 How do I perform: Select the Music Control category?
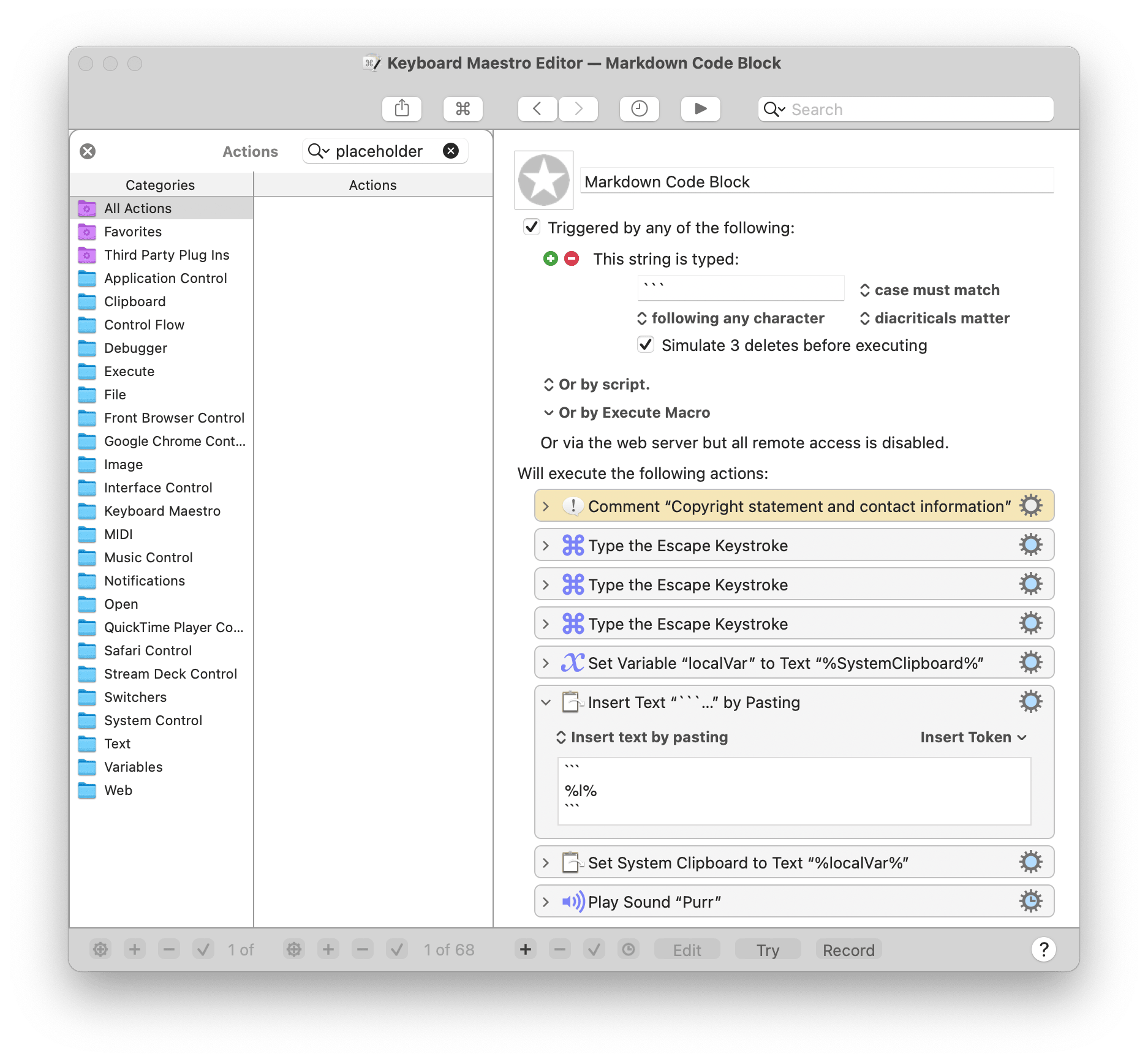pos(162,557)
